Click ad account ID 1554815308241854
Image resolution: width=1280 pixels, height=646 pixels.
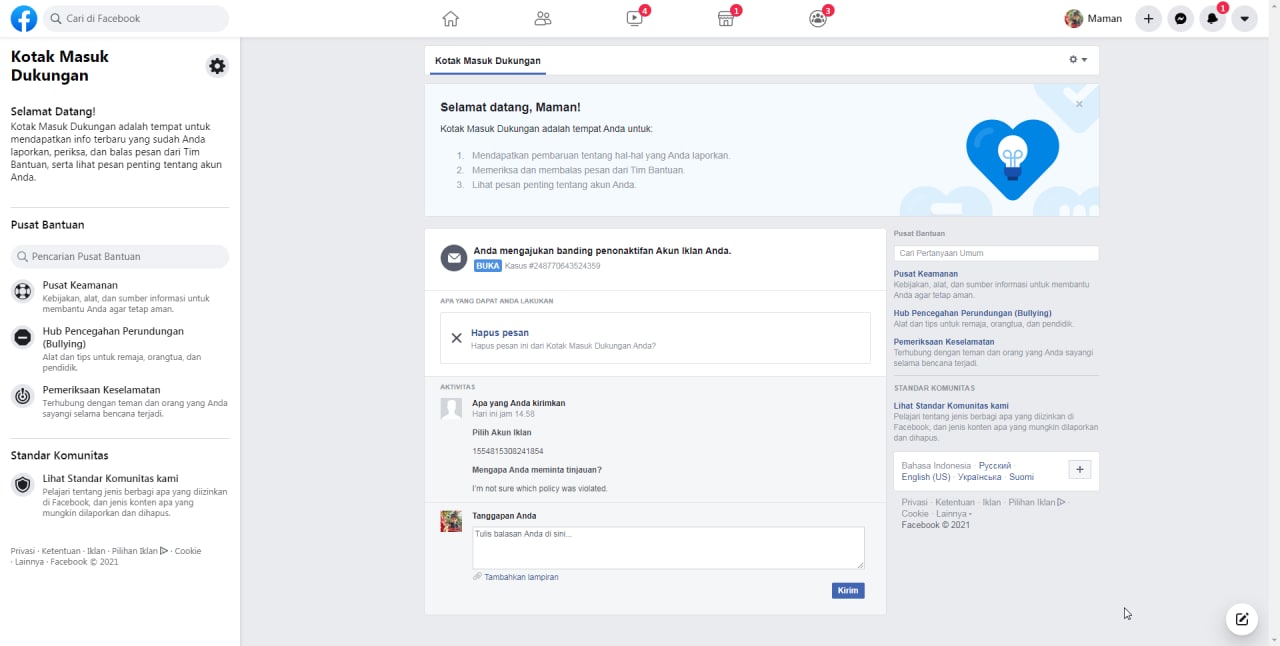click(x=508, y=451)
